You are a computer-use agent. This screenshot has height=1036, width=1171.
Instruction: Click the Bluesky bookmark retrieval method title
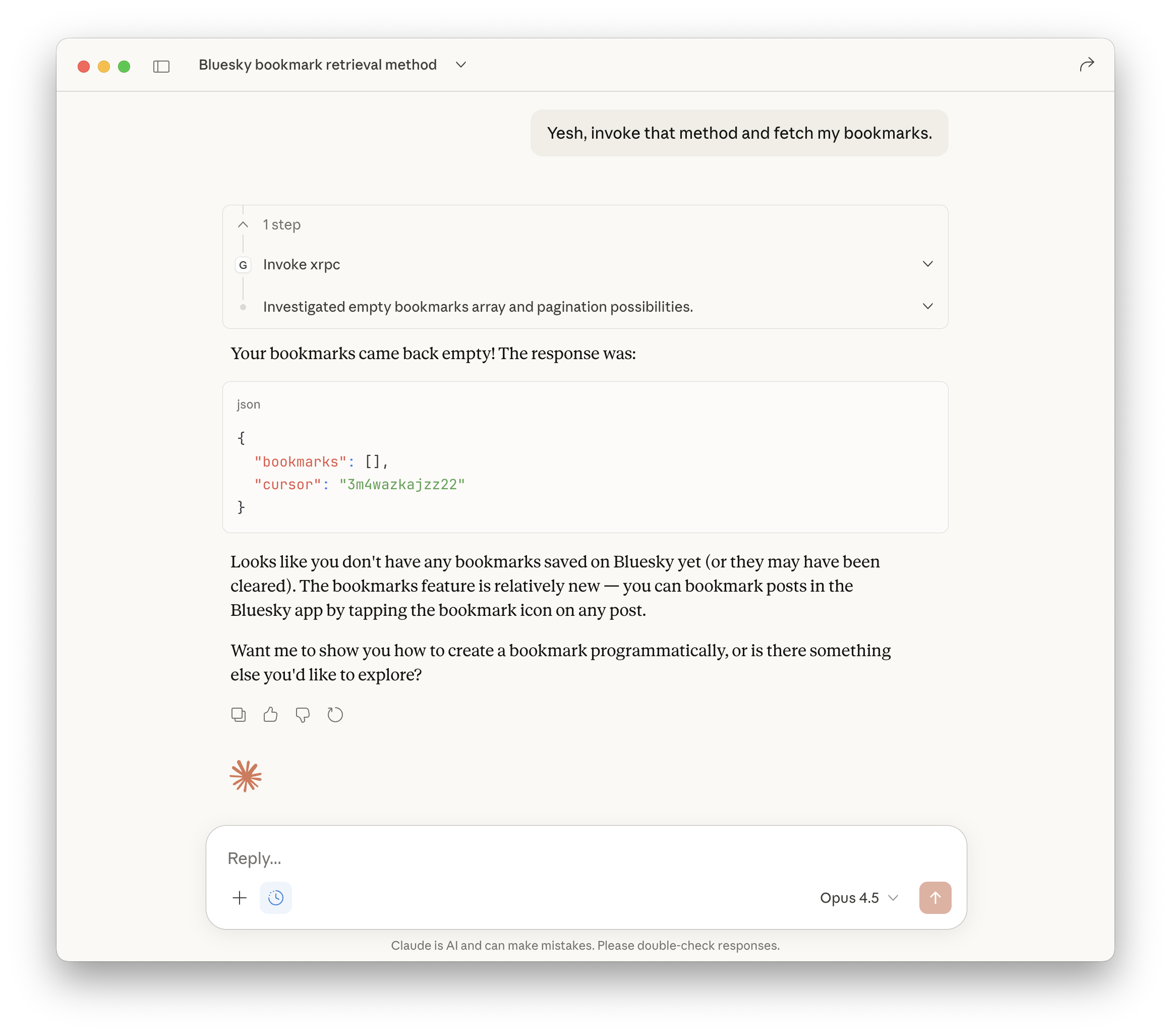click(x=317, y=65)
